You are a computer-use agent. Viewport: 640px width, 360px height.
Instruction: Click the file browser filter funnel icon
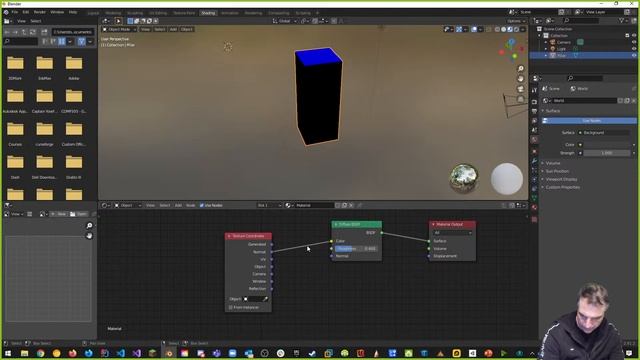82,41
